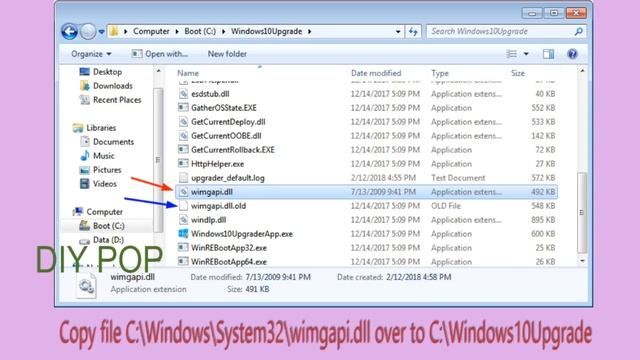Image resolution: width=640 pixels, height=360 pixels.
Task: Open the Organize menu
Action: [91, 54]
